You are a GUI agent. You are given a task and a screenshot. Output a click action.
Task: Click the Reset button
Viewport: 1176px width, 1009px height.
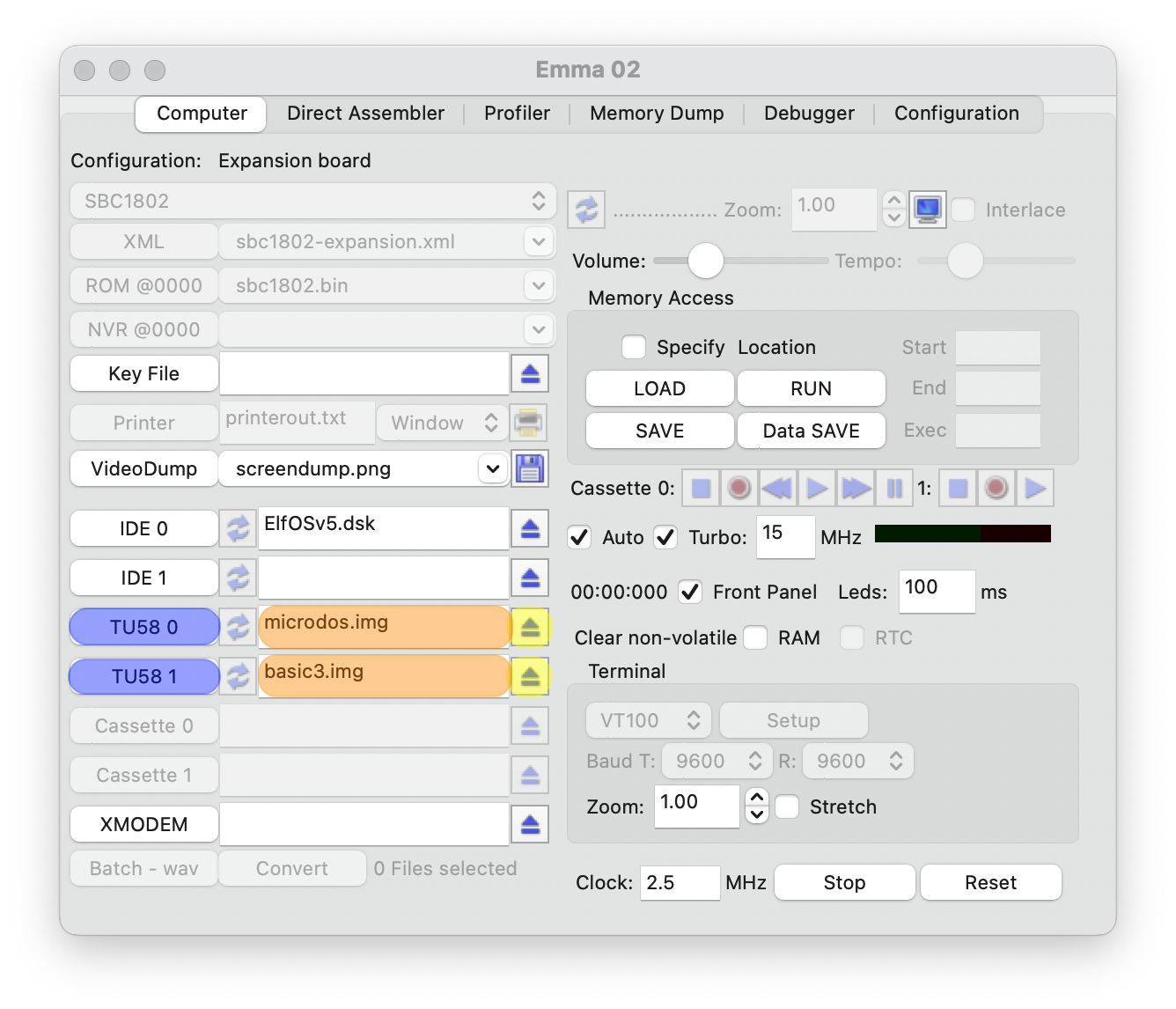[x=990, y=882]
